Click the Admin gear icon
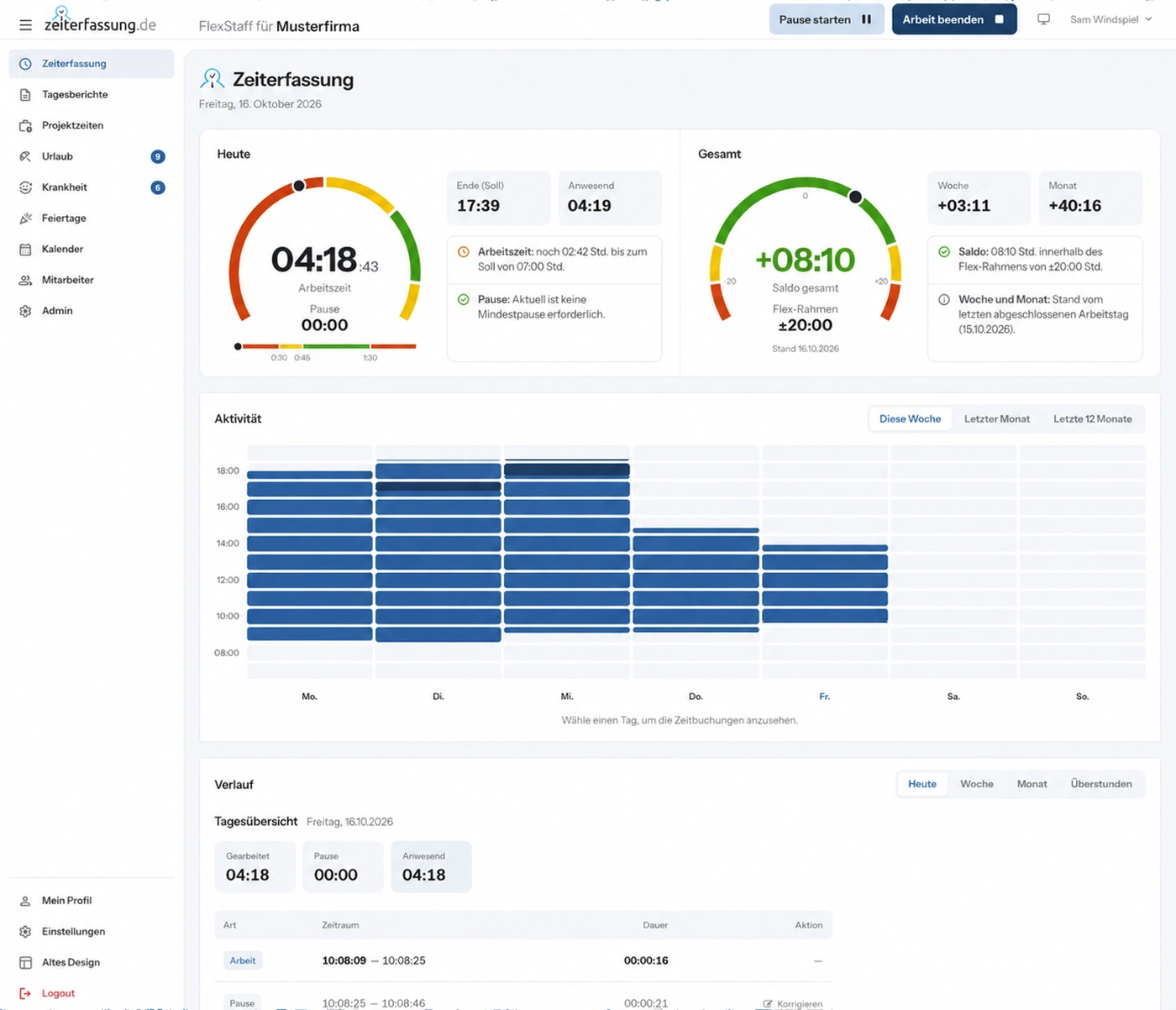Viewport: 1176px width, 1010px height. 25,311
